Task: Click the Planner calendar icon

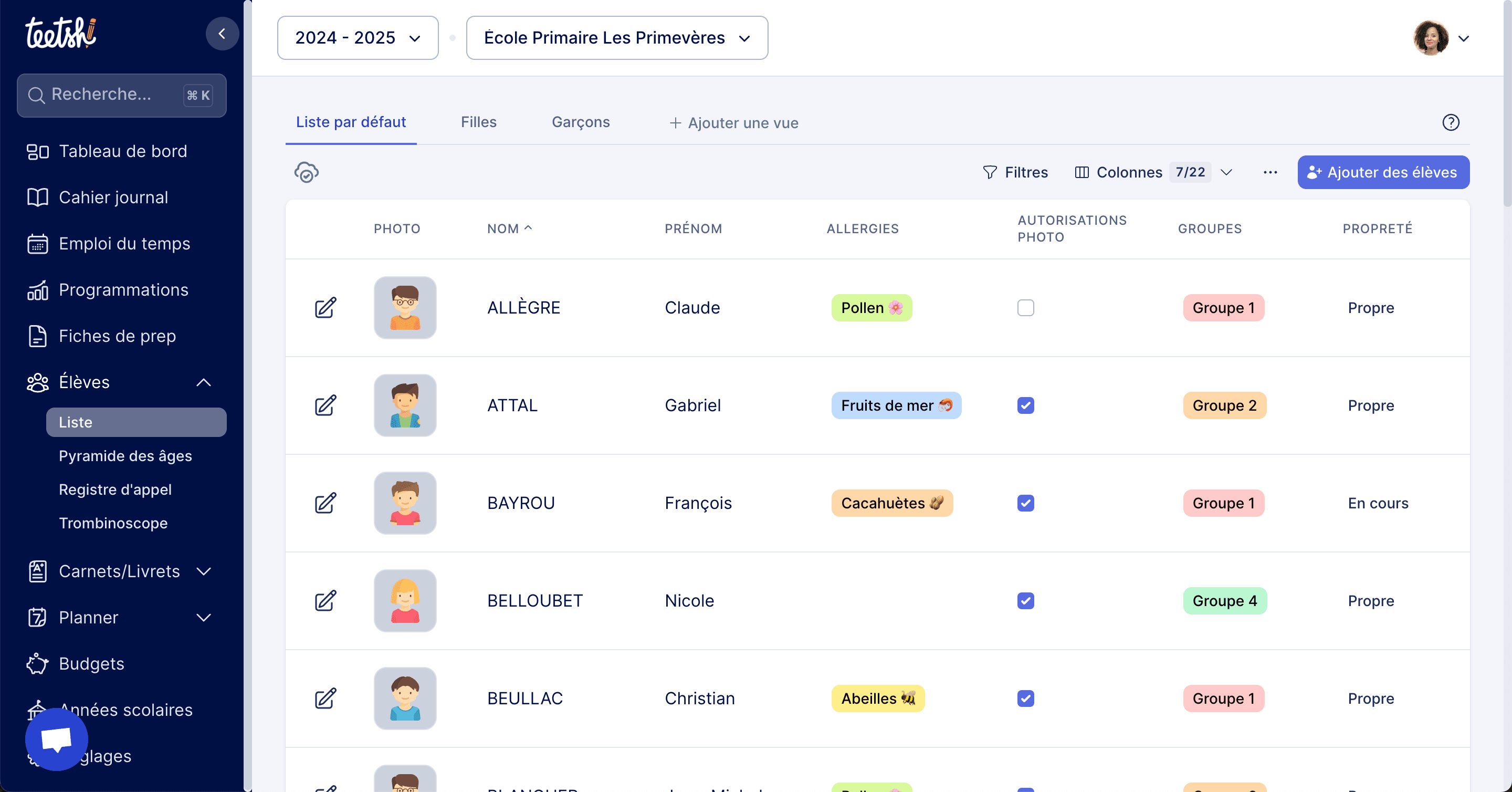Action: coord(37,618)
